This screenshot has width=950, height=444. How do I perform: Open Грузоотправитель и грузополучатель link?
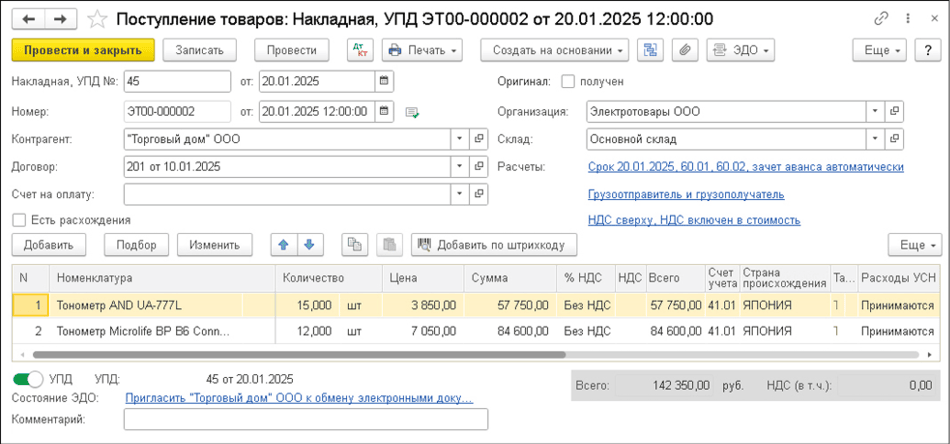tap(685, 194)
